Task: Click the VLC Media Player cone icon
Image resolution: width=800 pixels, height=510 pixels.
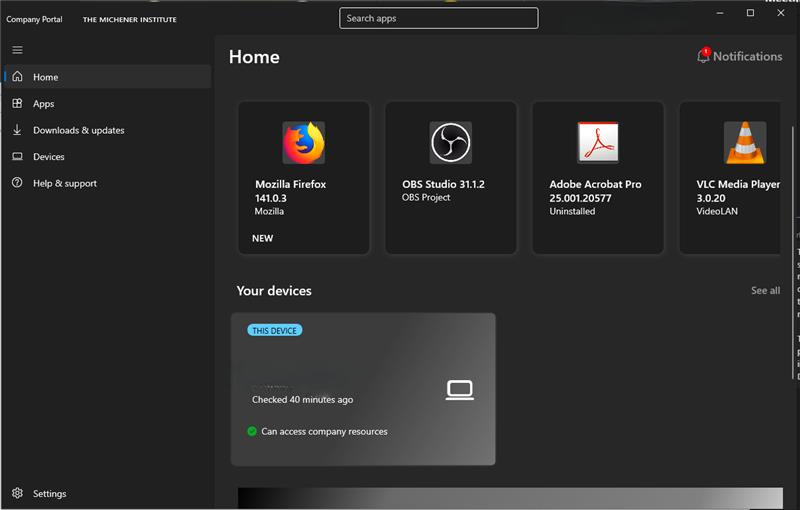Action: (x=745, y=142)
